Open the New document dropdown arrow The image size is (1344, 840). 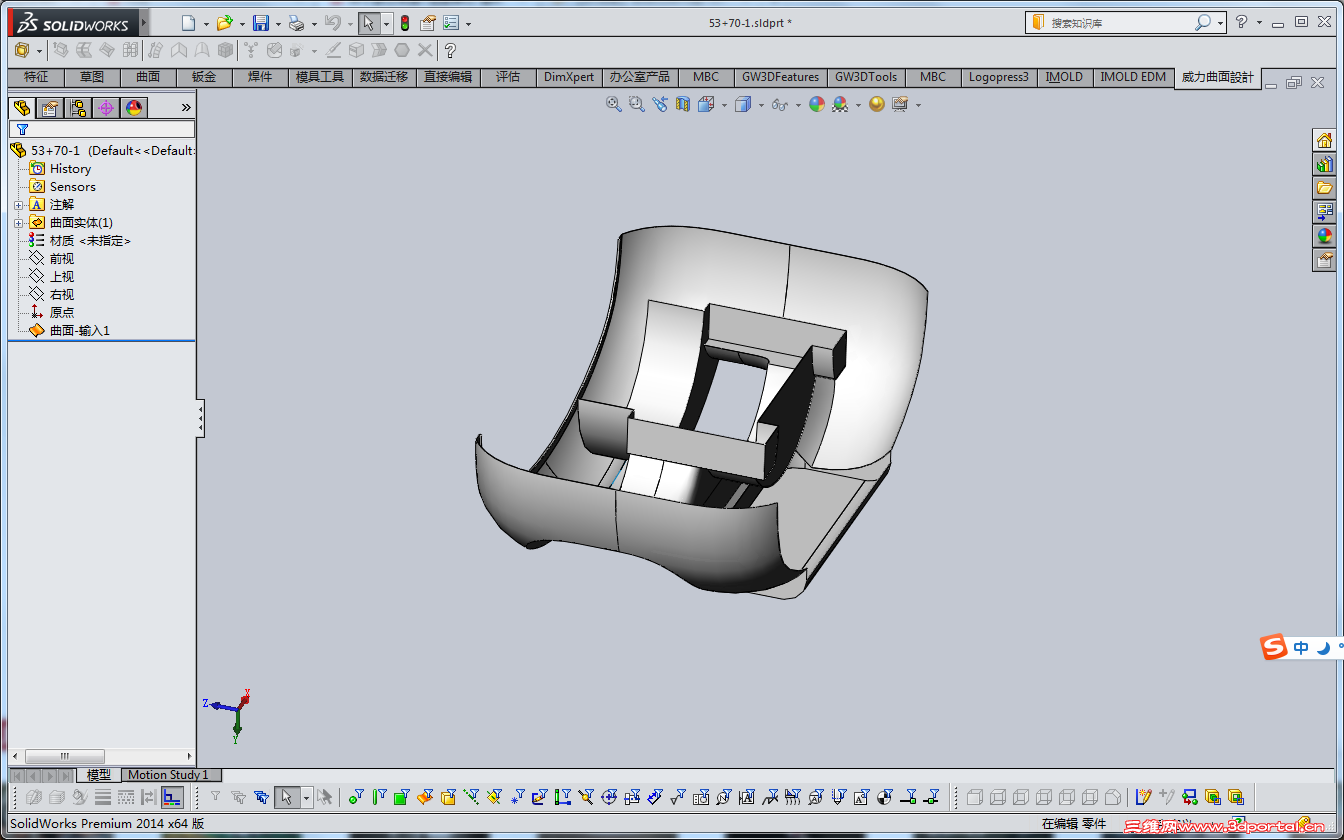click(x=206, y=24)
